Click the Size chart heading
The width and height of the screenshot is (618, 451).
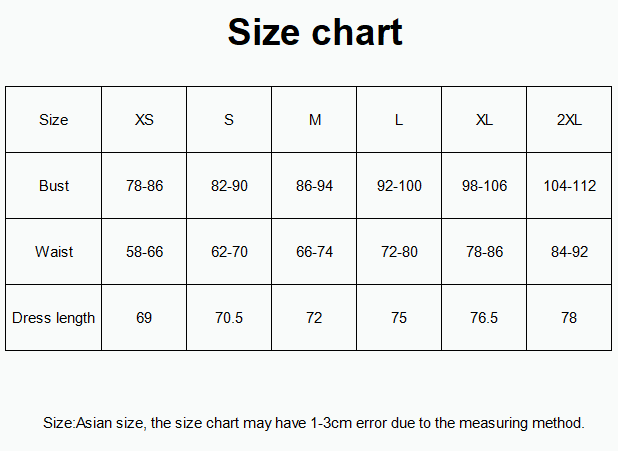click(x=314, y=32)
